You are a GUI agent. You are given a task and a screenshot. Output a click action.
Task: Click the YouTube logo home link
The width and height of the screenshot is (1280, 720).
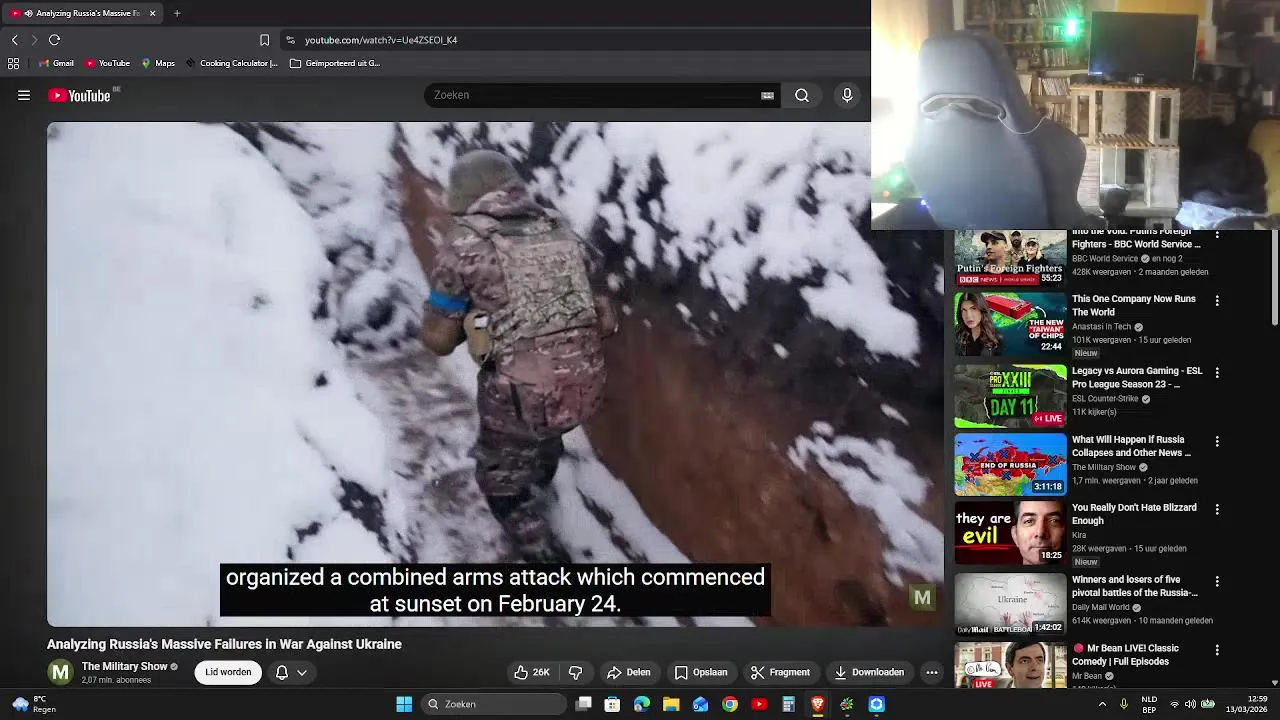pyautogui.click(x=79, y=95)
